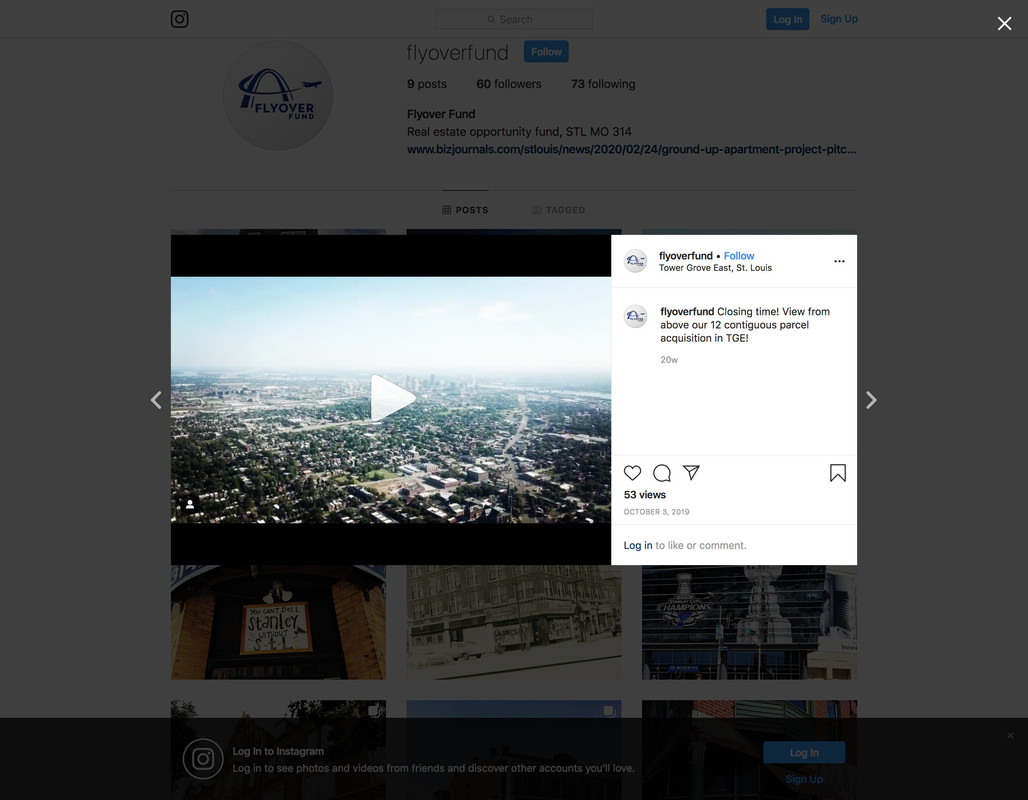The height and width of the screenshot is (800, 1028).
Task: Open the Flyover Fund profile picture
Action: point(278,95)
